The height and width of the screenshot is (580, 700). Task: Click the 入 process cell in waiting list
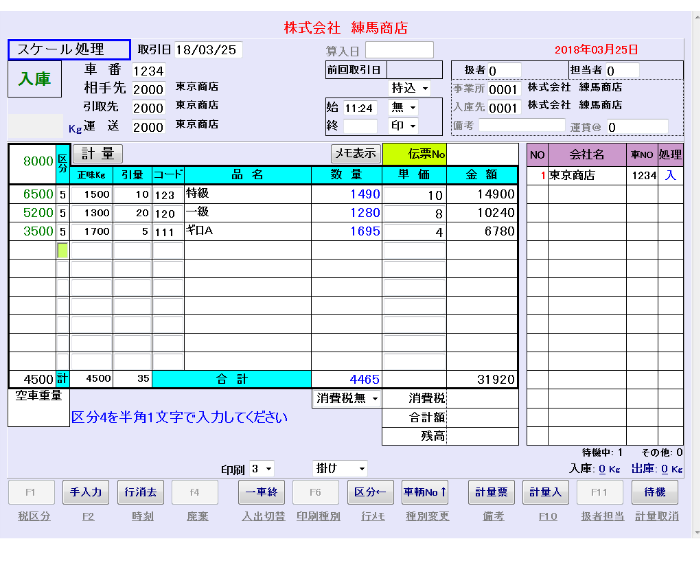click(x=670, y=175)
